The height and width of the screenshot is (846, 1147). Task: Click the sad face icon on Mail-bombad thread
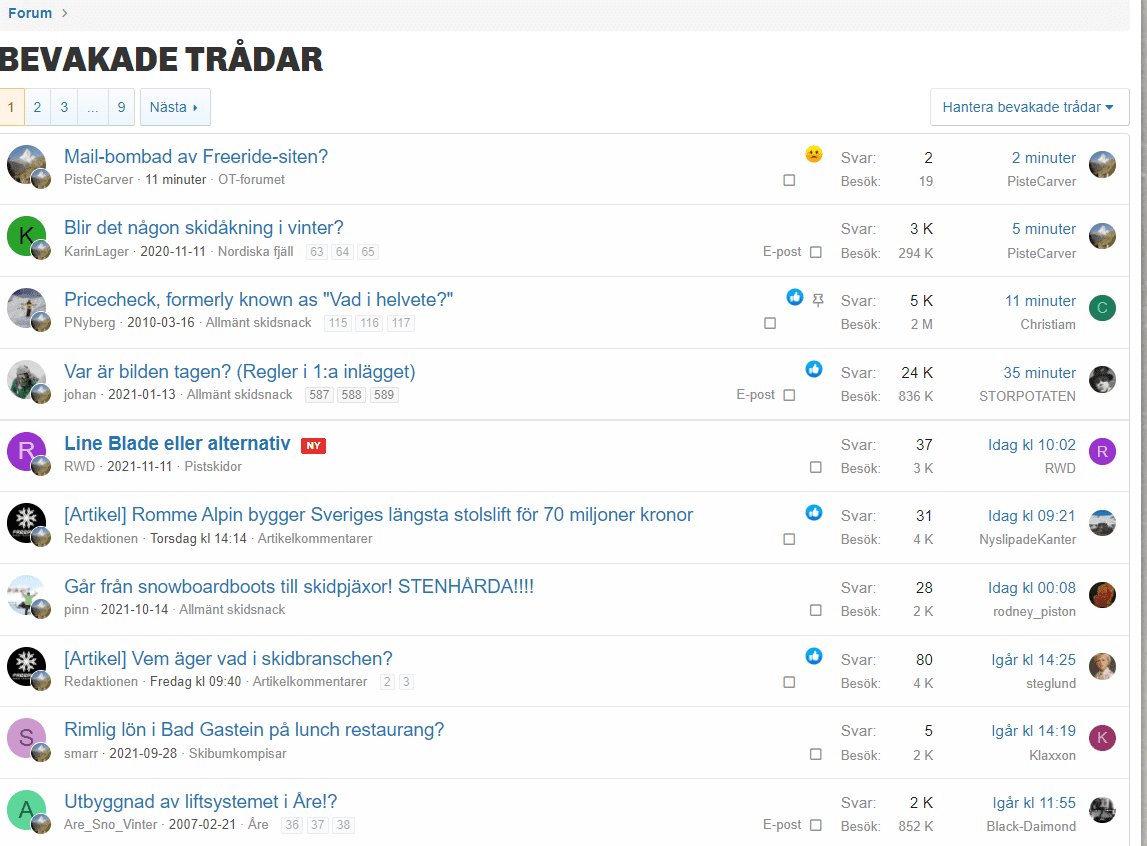click(x=814, y=154)
